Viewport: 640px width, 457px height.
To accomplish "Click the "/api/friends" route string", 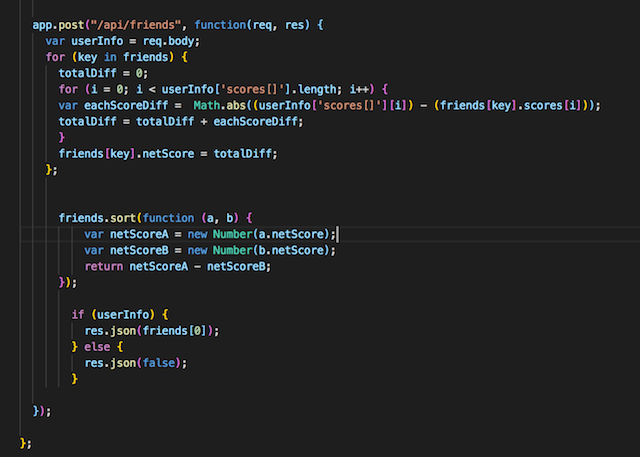I will [x=136, y=25].
